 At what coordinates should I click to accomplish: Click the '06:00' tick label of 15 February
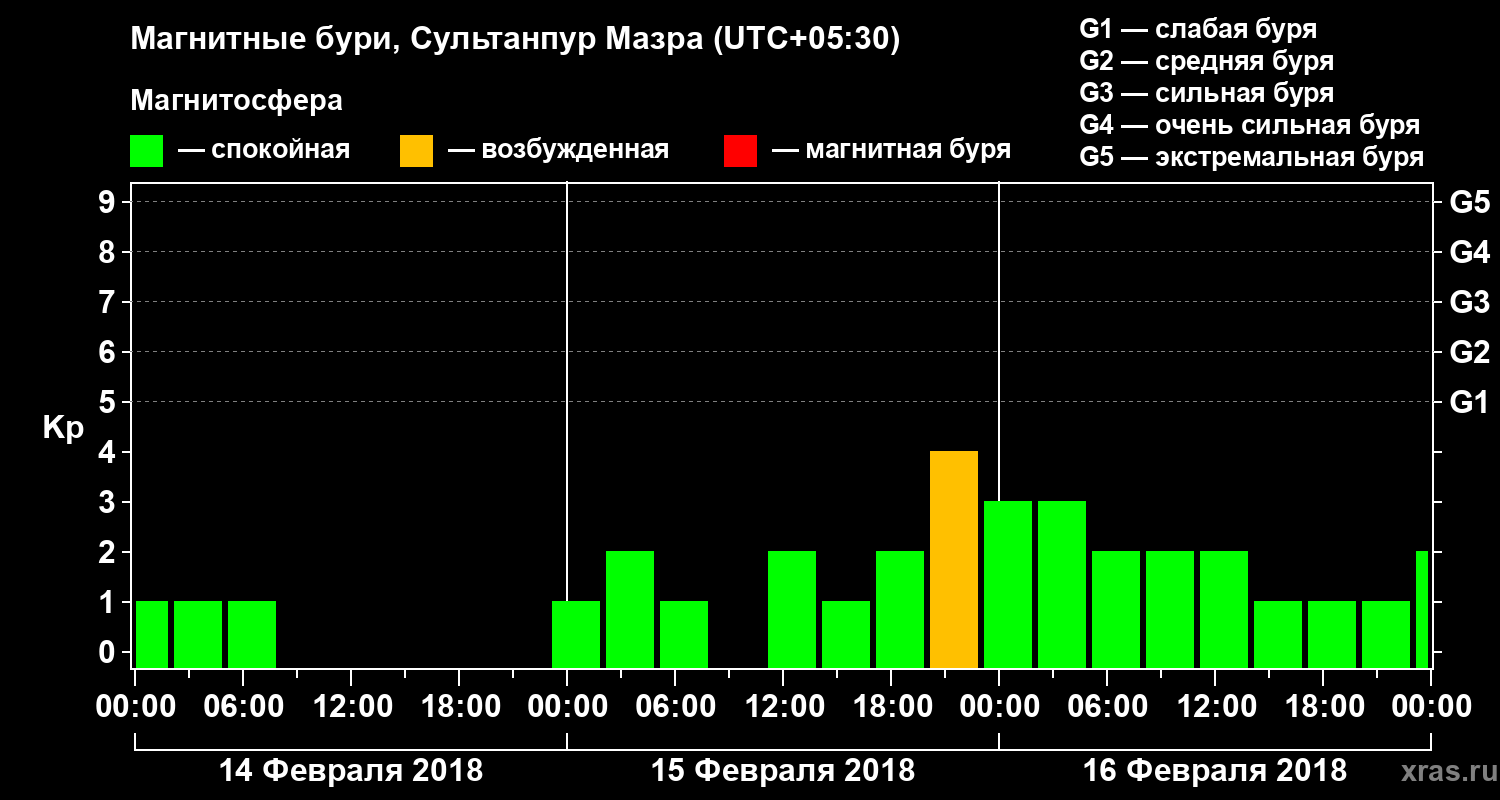click(x=676, y=707)
